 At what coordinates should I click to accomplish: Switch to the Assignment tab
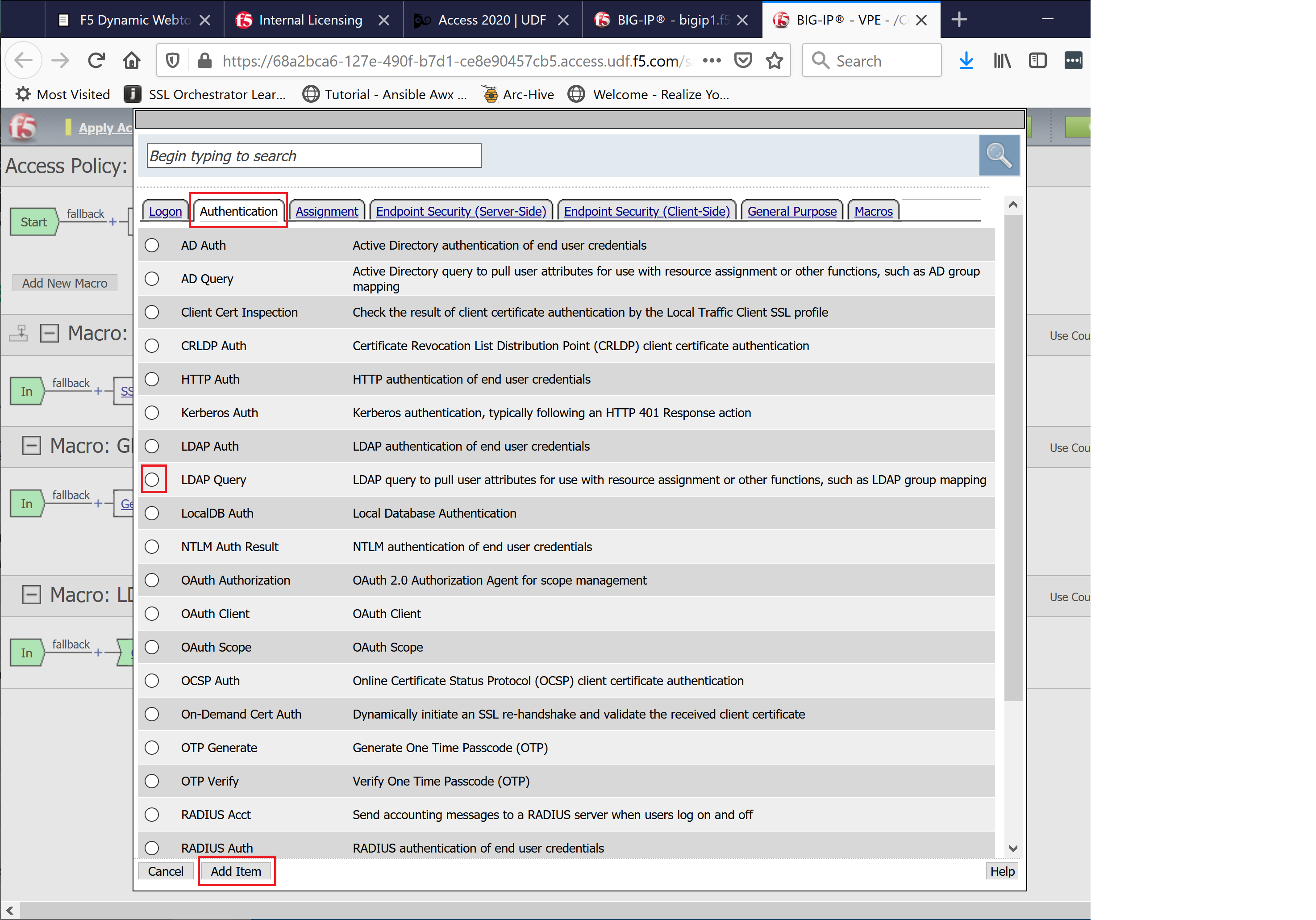tap(327, 211)
